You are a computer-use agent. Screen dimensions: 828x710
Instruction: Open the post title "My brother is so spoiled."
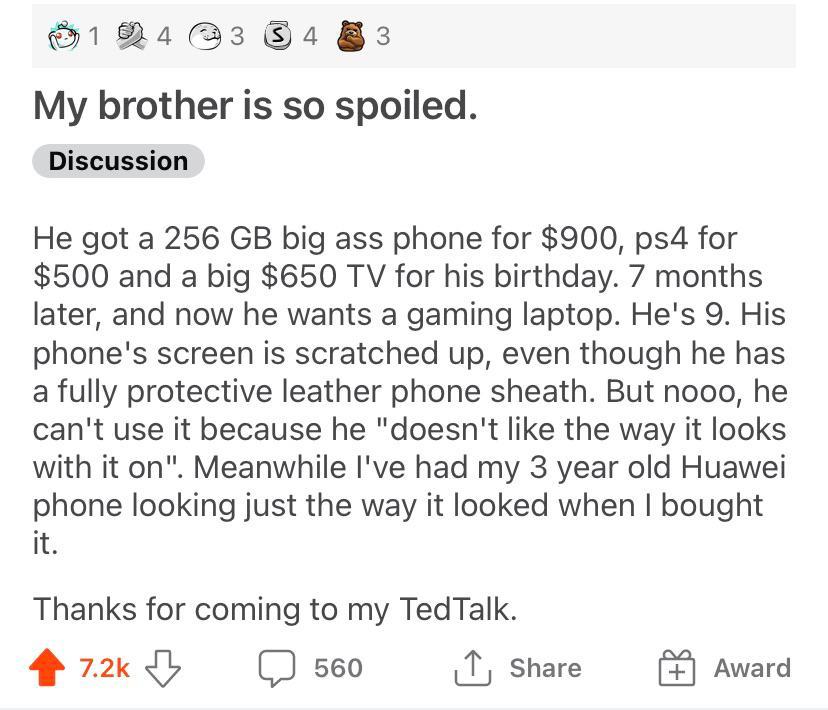coord(255,105)
